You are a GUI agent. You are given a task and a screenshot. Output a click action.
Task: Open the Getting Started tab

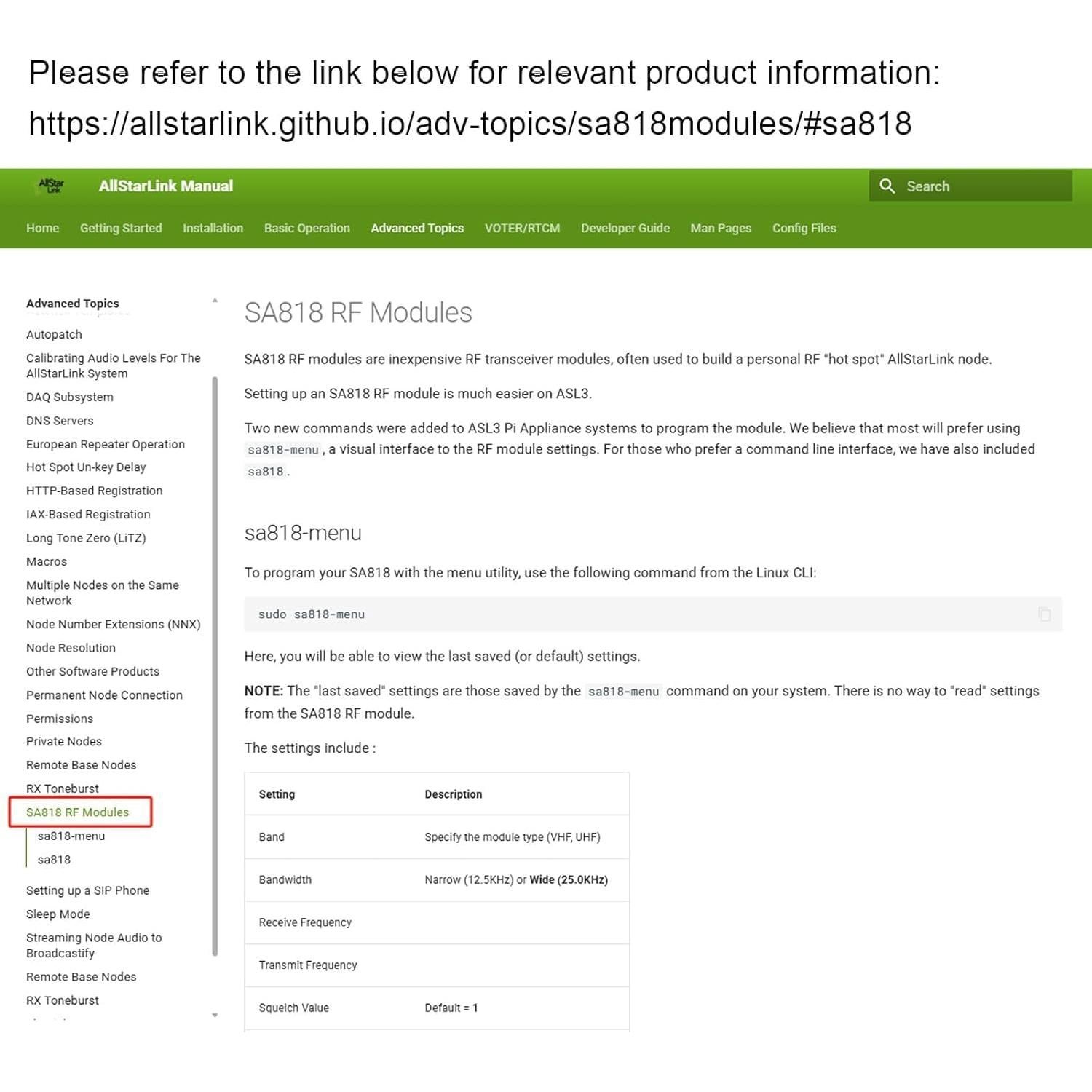121,228
